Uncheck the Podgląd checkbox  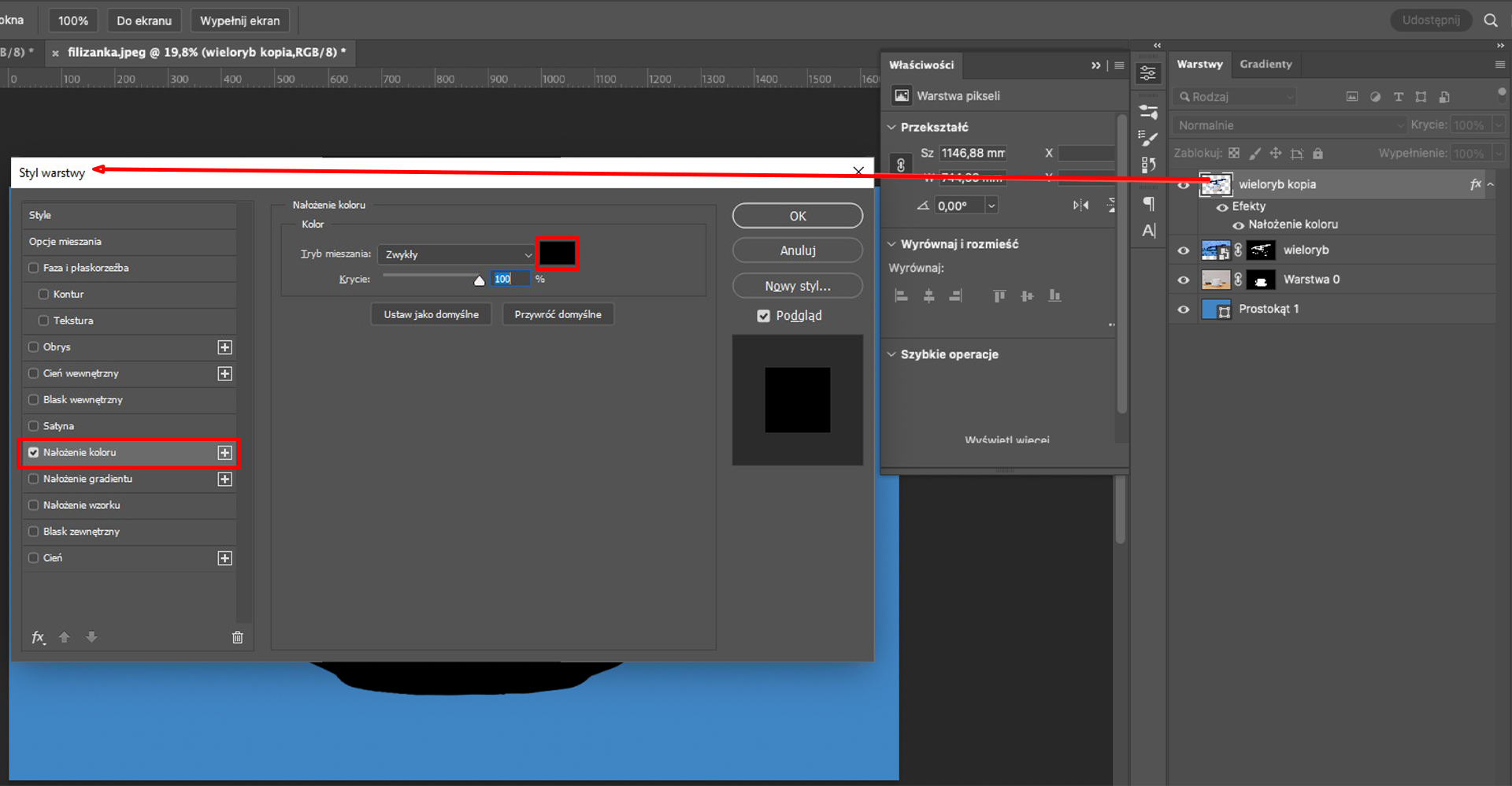point(763,316)
